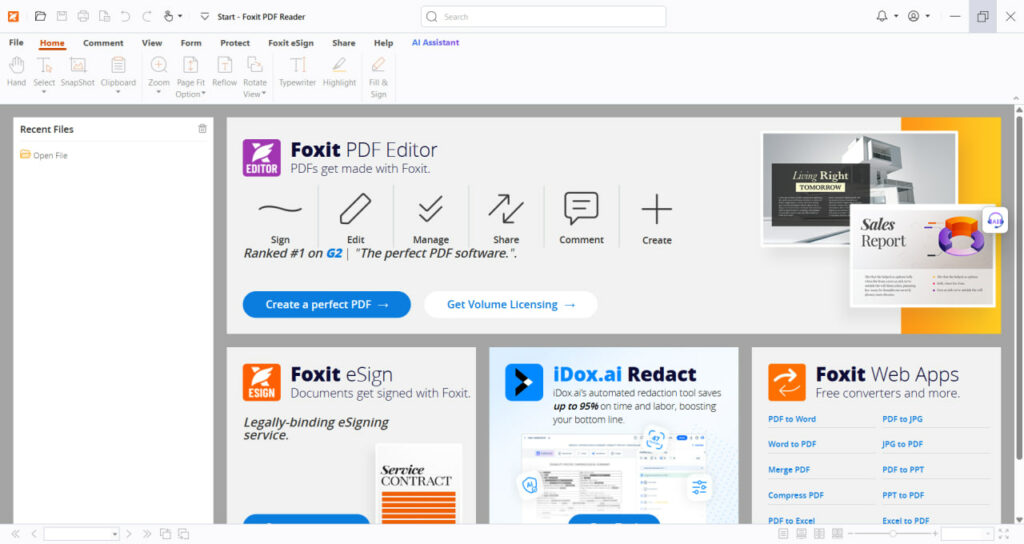The width and height of the screenshot is (1024, 544).
Task: Click the Create plus icon in the banner
Action: point(656,209)
